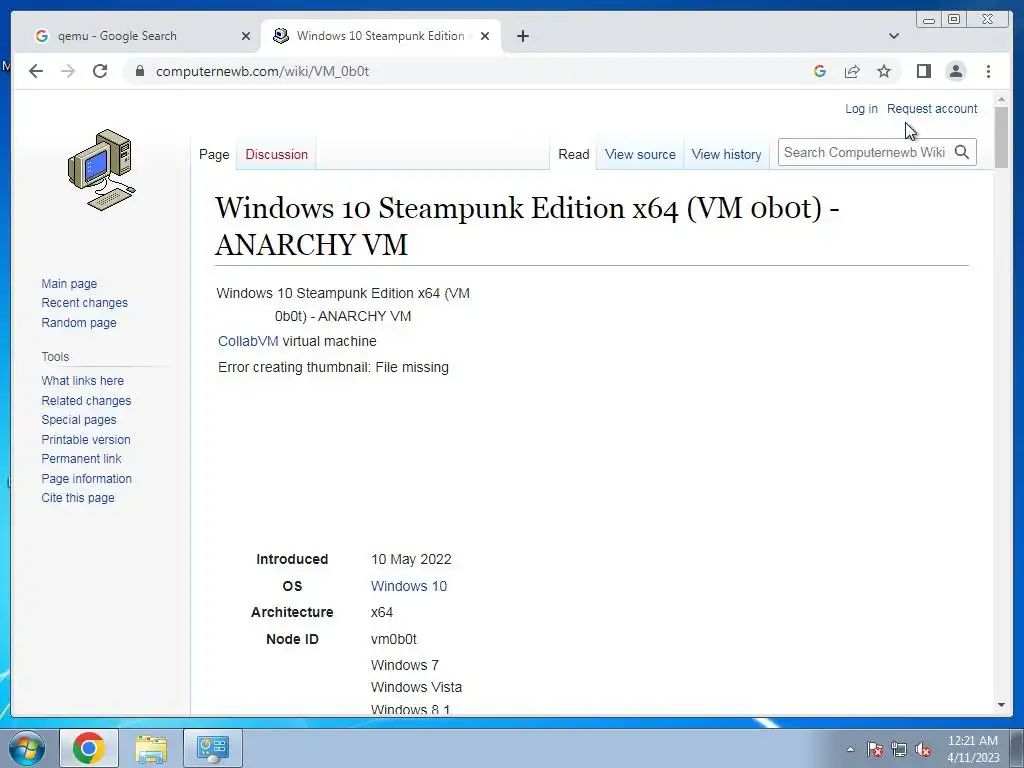Image resolution: width=1024 pixels, height=768 pixels.
Task: Go back with the browser back arrow
Action: click(x=36, y=71)
